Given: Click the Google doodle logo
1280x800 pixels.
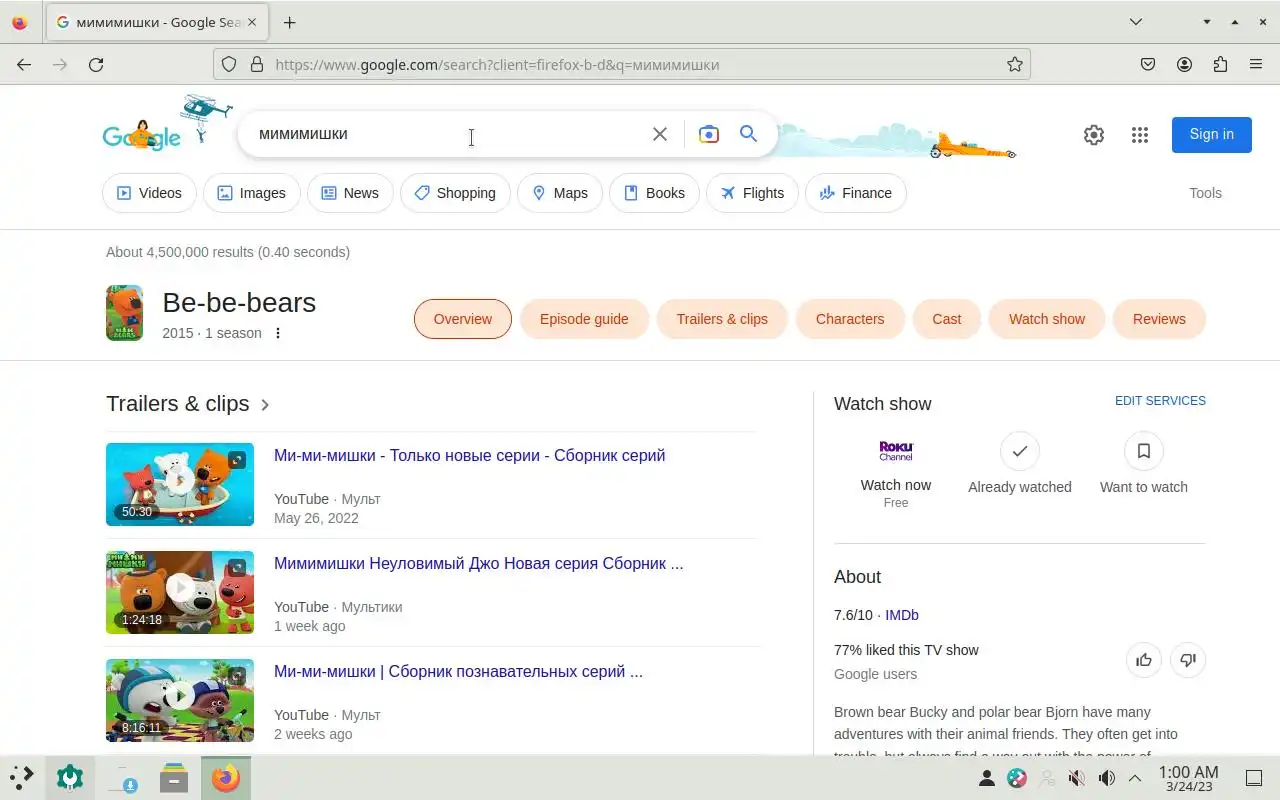Looking at the screenshot, I should pyautogui.click(x=142, y=136).
